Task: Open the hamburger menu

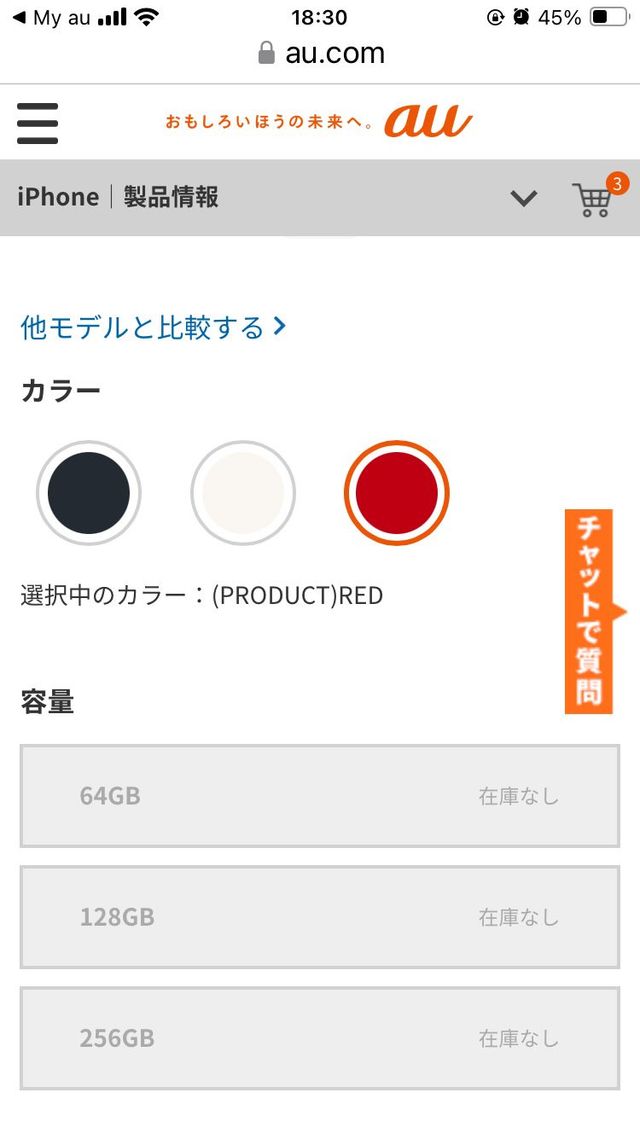Action: 37,123
